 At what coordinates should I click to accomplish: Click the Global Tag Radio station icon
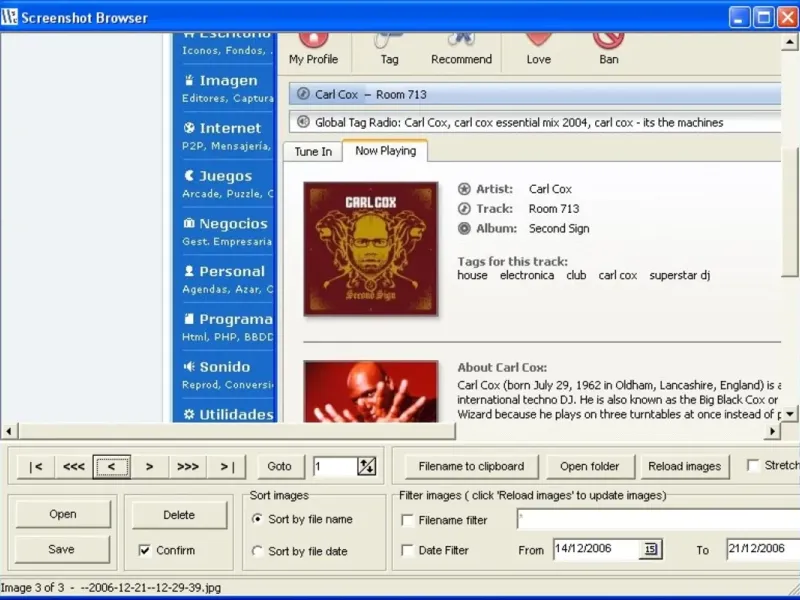pos(303,122)
